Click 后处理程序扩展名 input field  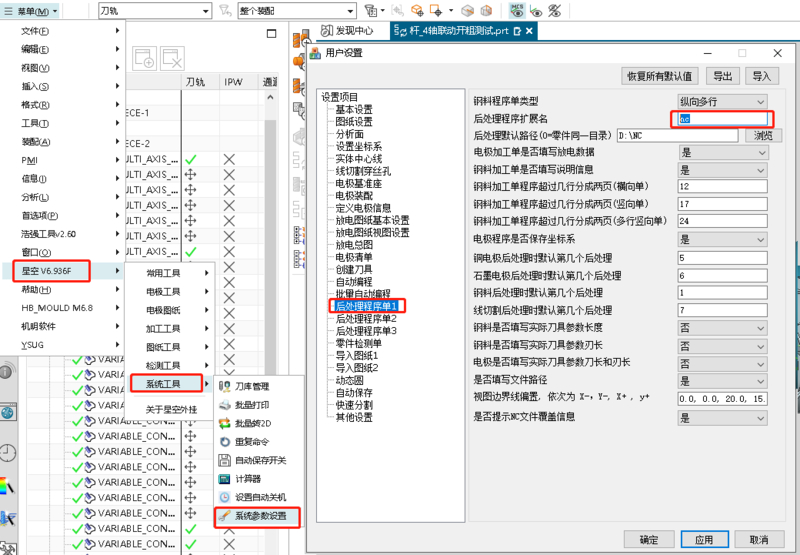(x=722, y=119)
